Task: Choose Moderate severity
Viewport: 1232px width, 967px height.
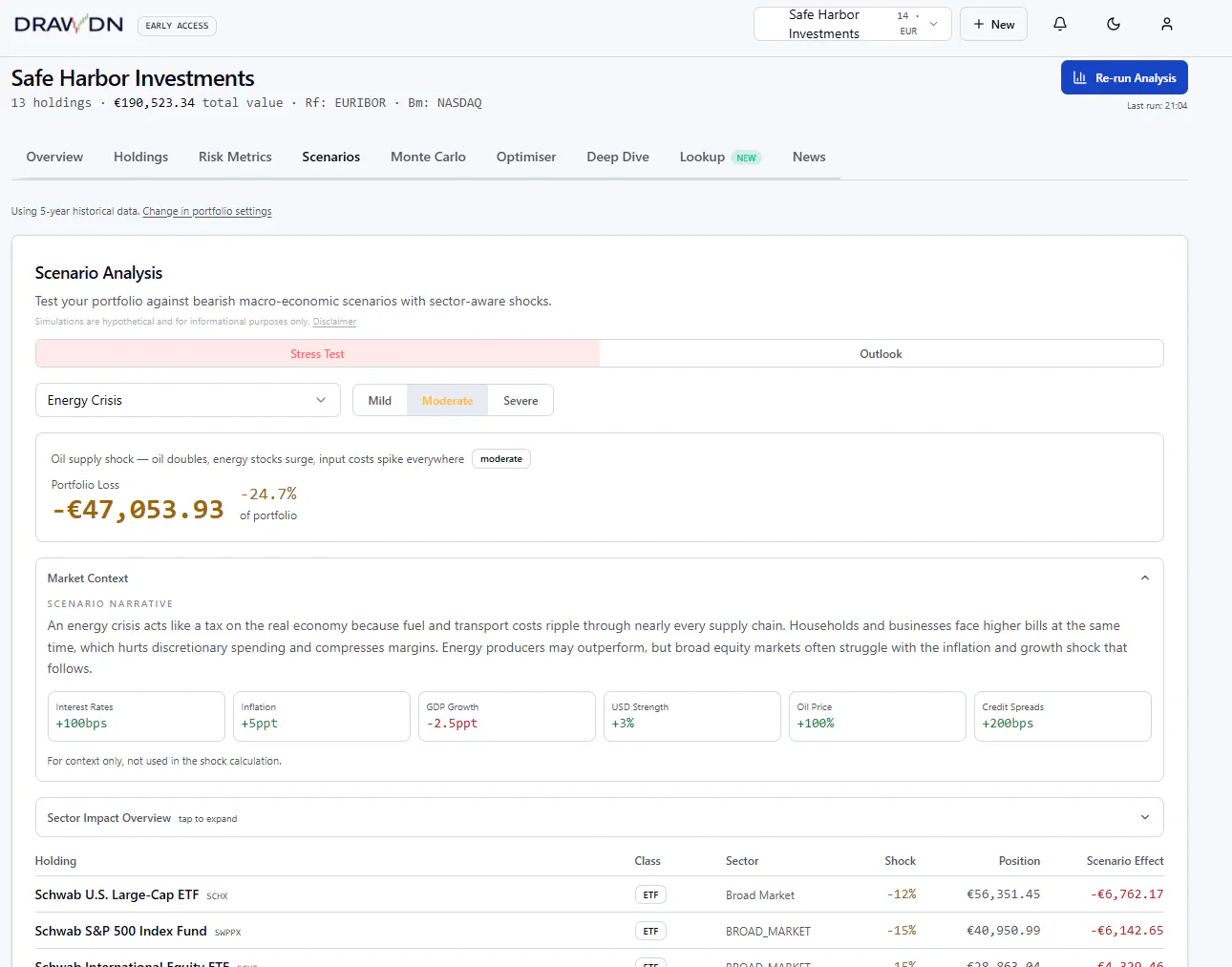Action: coord(447,401)
